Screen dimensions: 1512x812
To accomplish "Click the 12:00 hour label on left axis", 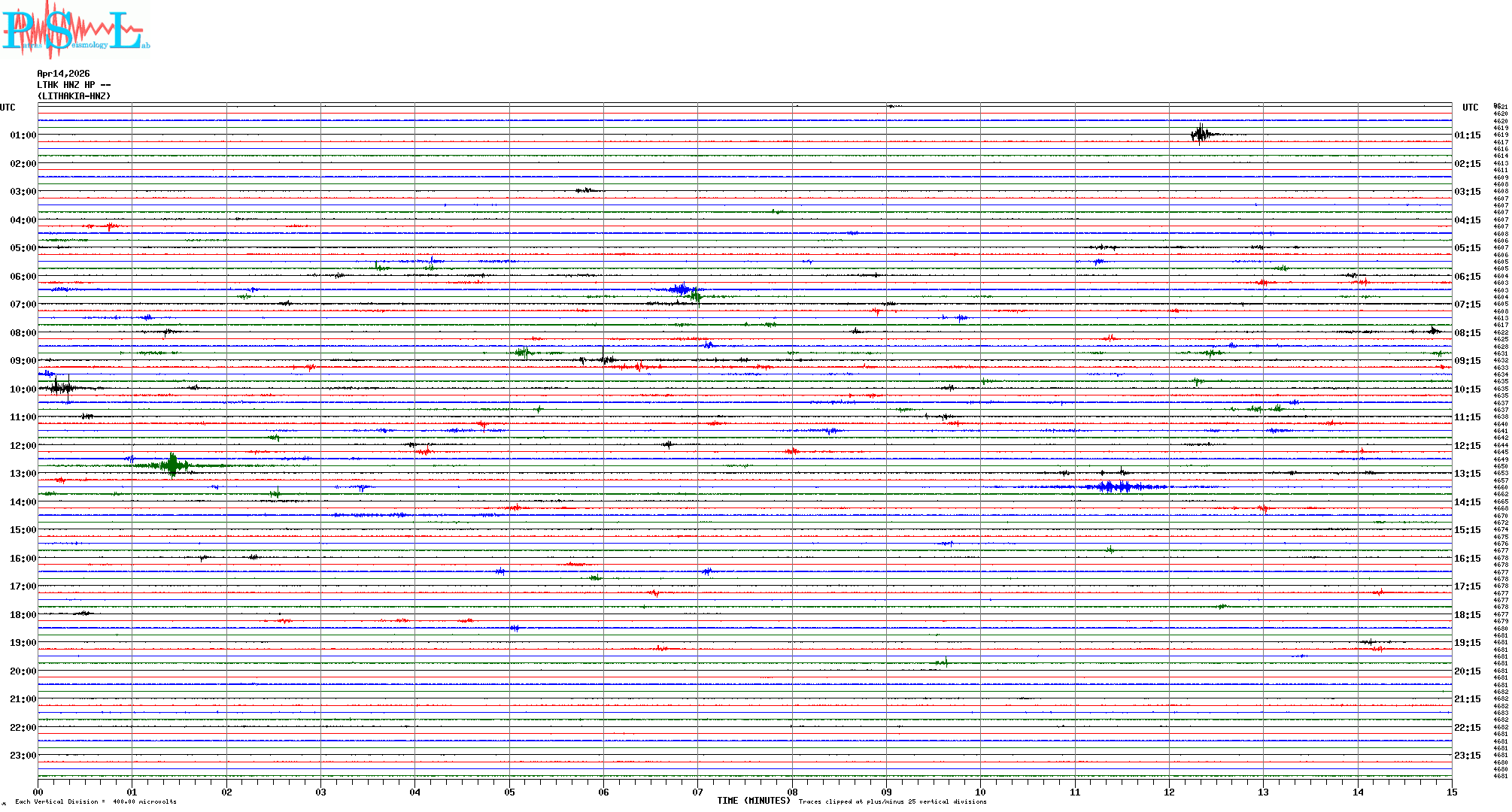I will pos(23,446).
